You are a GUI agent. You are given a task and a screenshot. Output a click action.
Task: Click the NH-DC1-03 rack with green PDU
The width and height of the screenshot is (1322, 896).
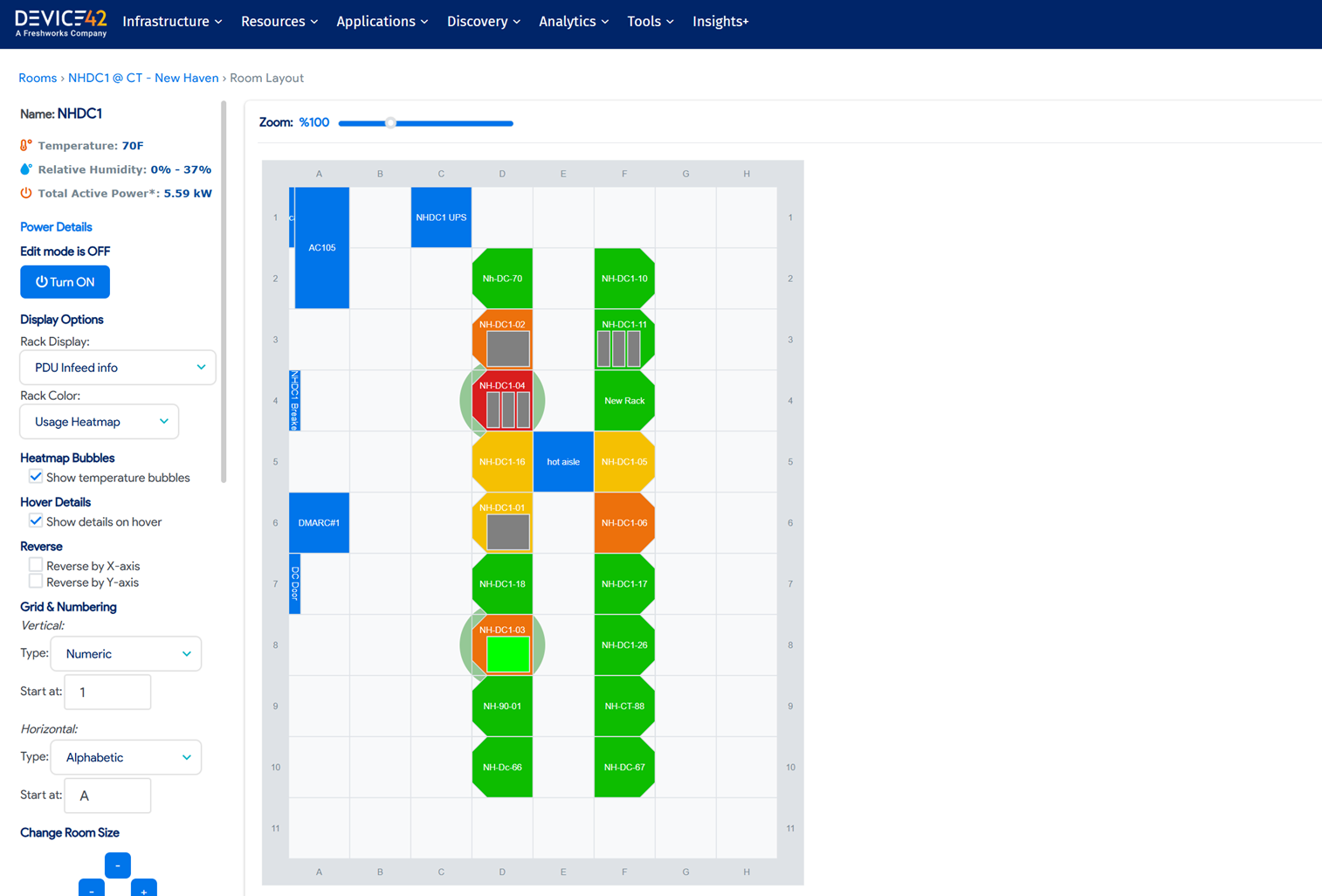click(x=502, y=645)
